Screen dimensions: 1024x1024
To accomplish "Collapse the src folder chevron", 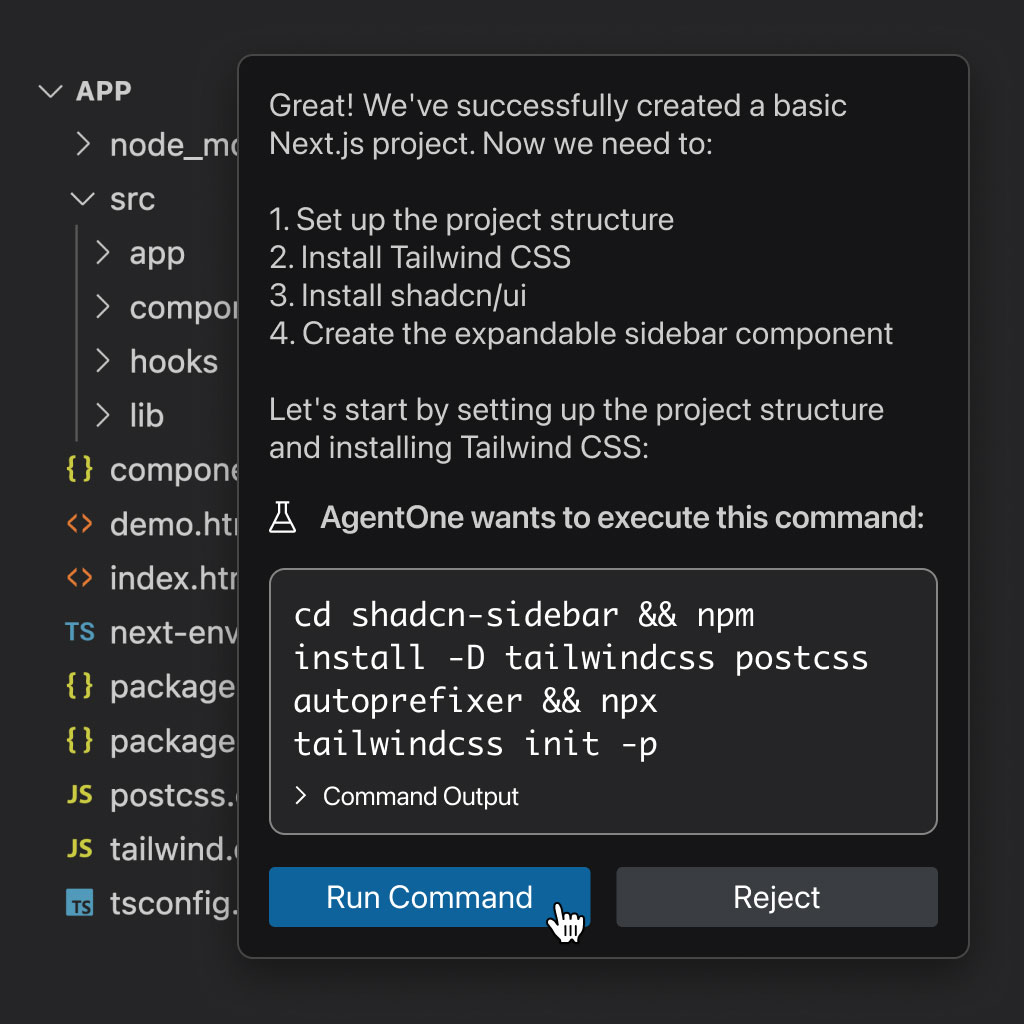I will (82, 199).
